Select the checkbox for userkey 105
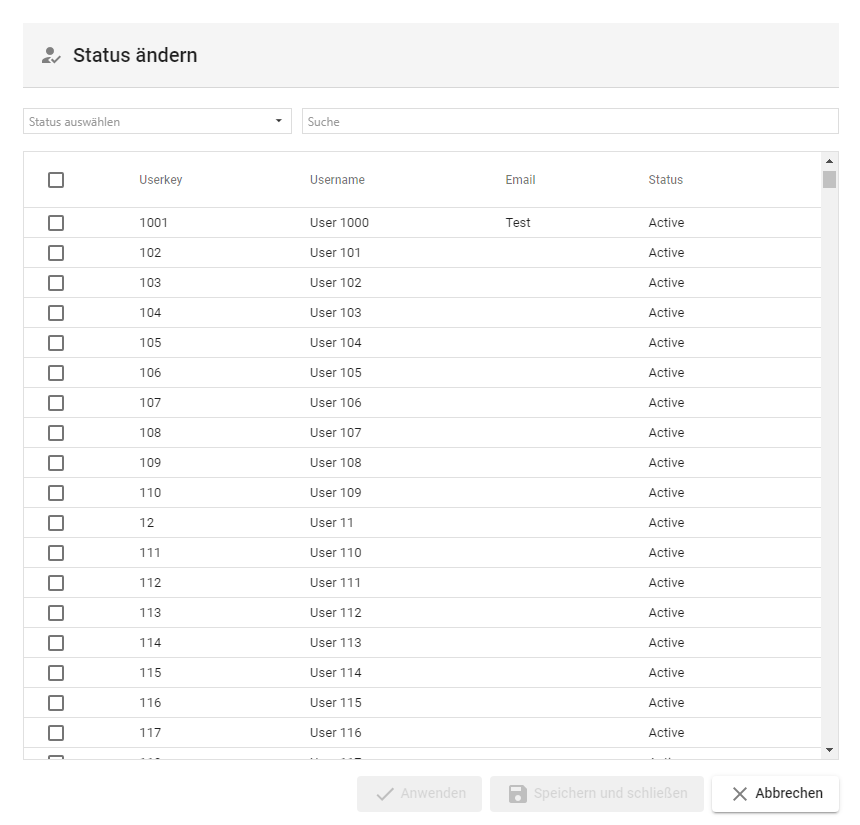 (56, 343)
